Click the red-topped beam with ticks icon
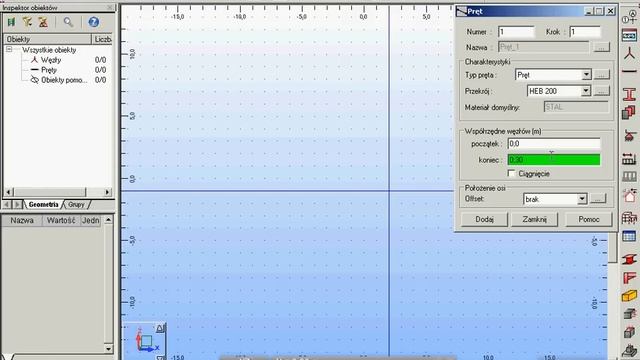Viewport: 640px width, 360px height. [629, 158]
